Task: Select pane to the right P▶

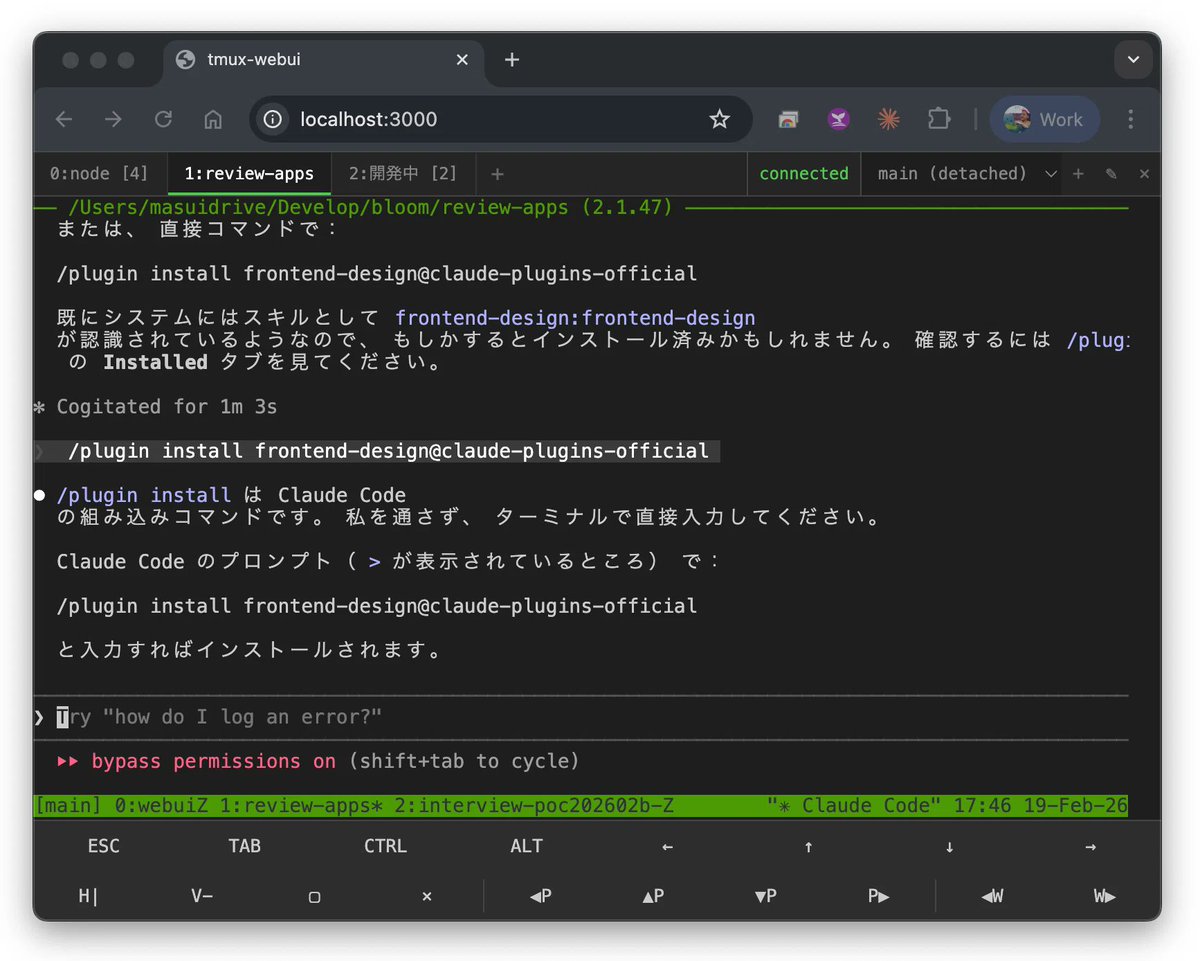Action: [x=878, y=896]
